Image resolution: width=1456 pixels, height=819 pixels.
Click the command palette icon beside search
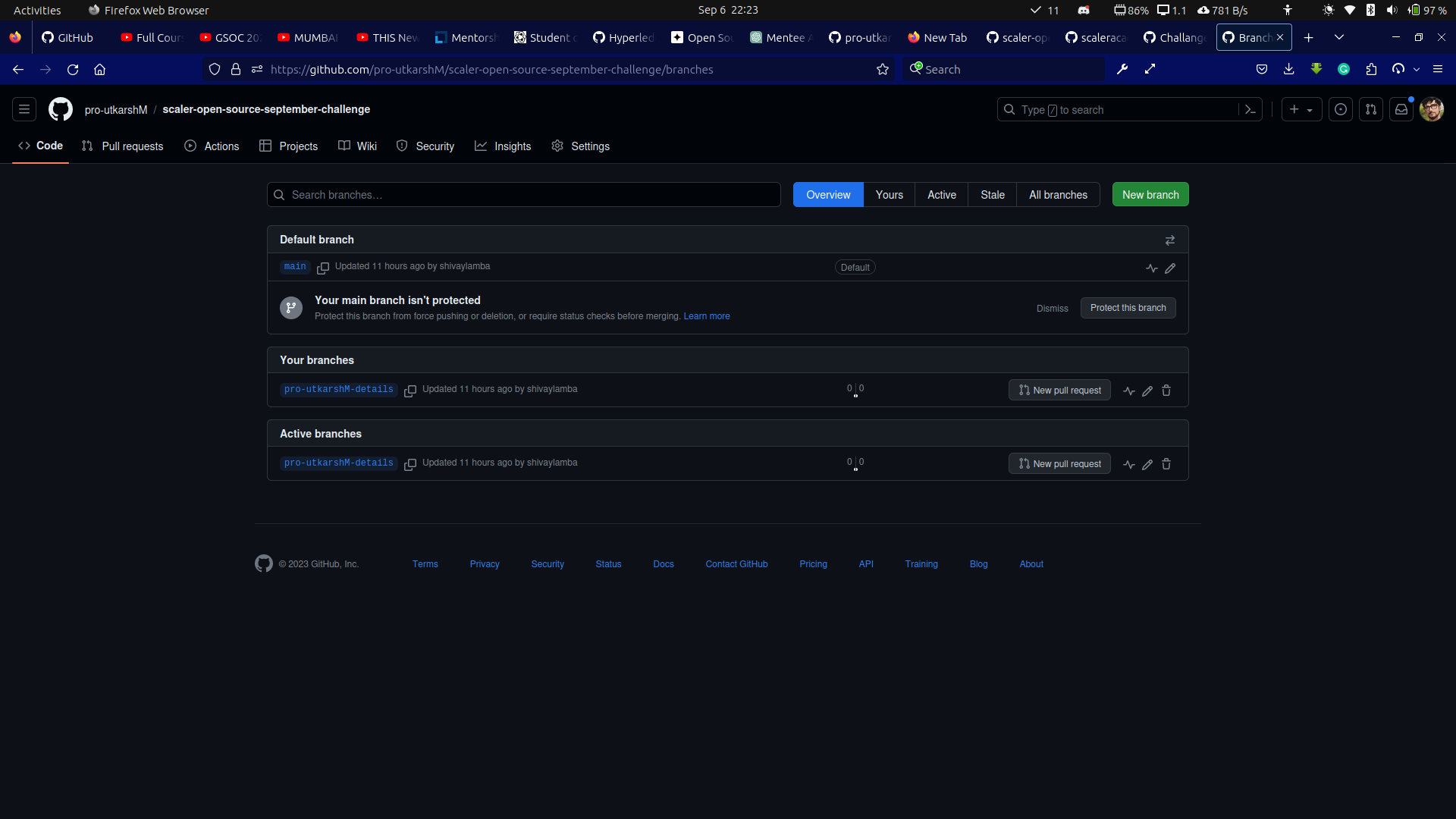(1250, 109)
